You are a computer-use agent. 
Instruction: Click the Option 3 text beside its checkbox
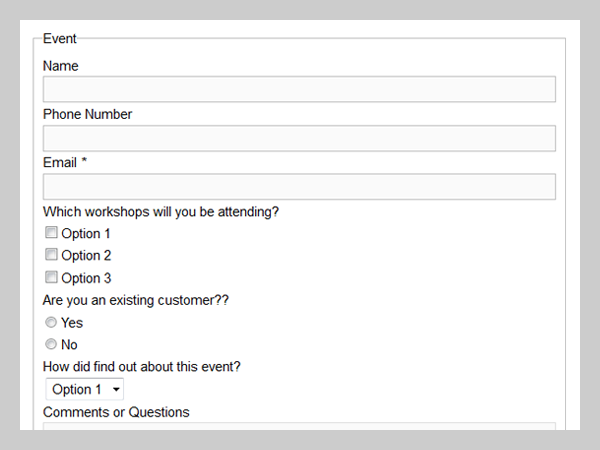coord(86,278)
